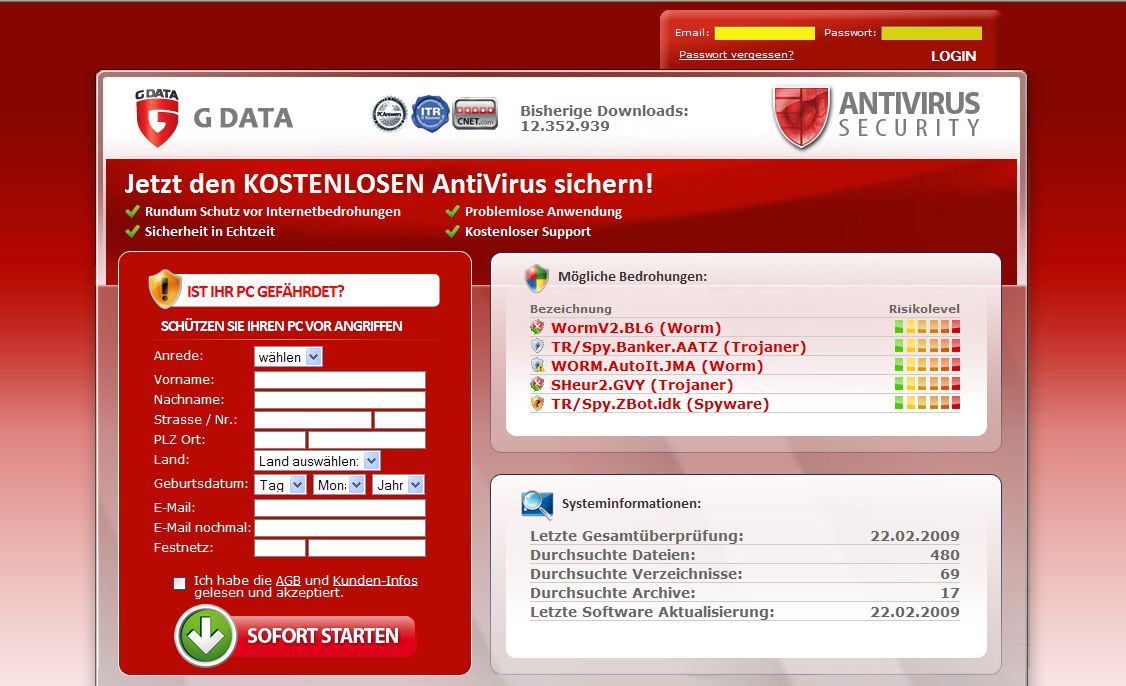The height and width of the screenshot is (686, 1126).
Task: Click the Antivirus Security red shield emblem
Action: [801, 117]
